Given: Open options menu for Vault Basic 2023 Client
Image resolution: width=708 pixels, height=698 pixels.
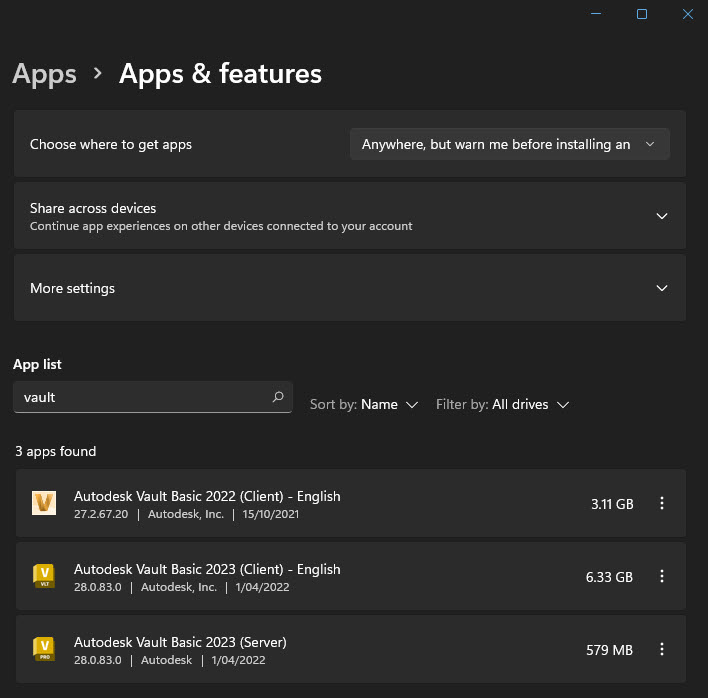Looking at the screenshot, I should (x=661, y=576).
